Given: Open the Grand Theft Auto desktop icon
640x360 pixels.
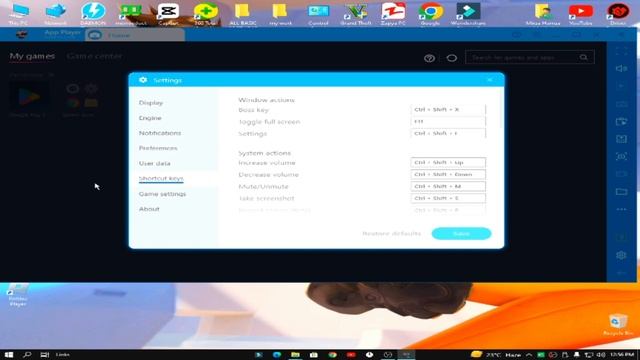Looking at the screenshot, I should pos(356,13).
